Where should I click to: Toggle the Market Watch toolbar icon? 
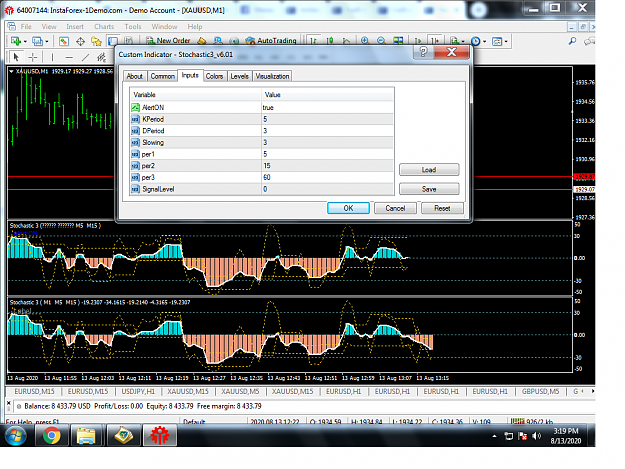click(64, 41)
